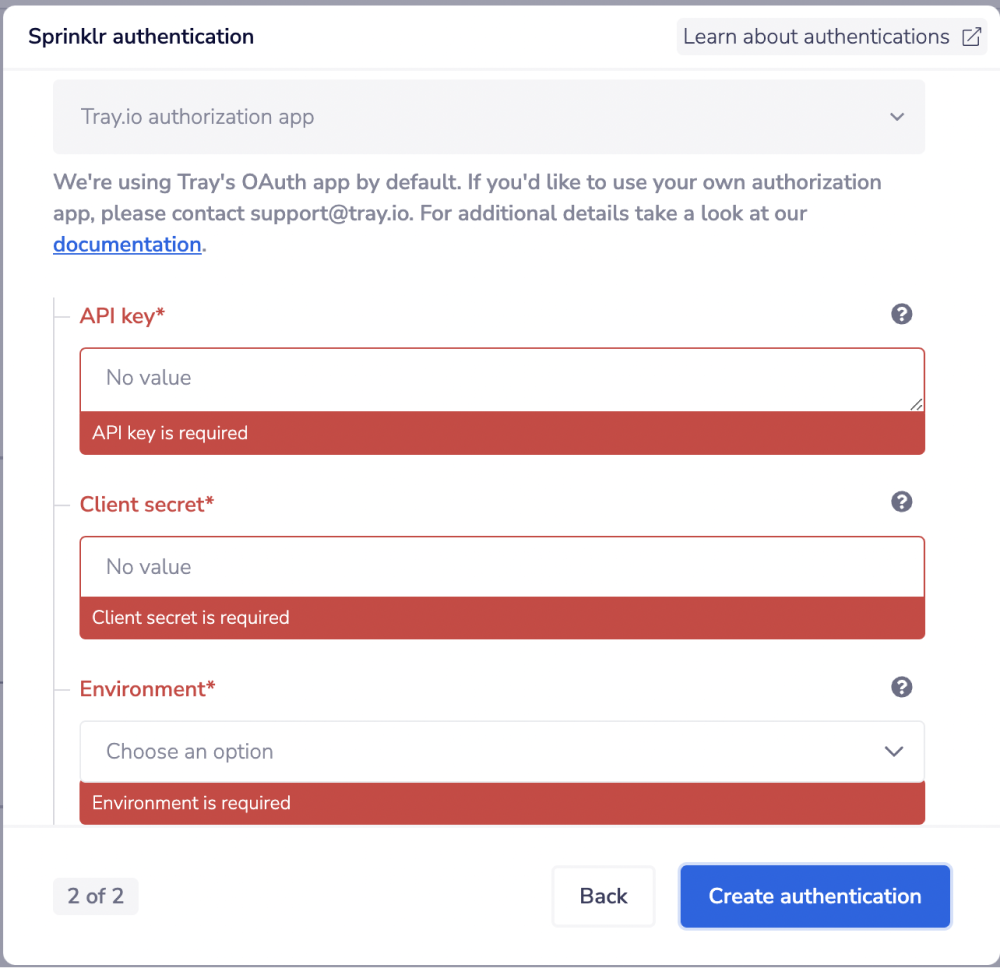This screenshot has width=1000, height=968.
Task: Click the Environment dropdown chevron arrow
Action: tap(894, 751)
